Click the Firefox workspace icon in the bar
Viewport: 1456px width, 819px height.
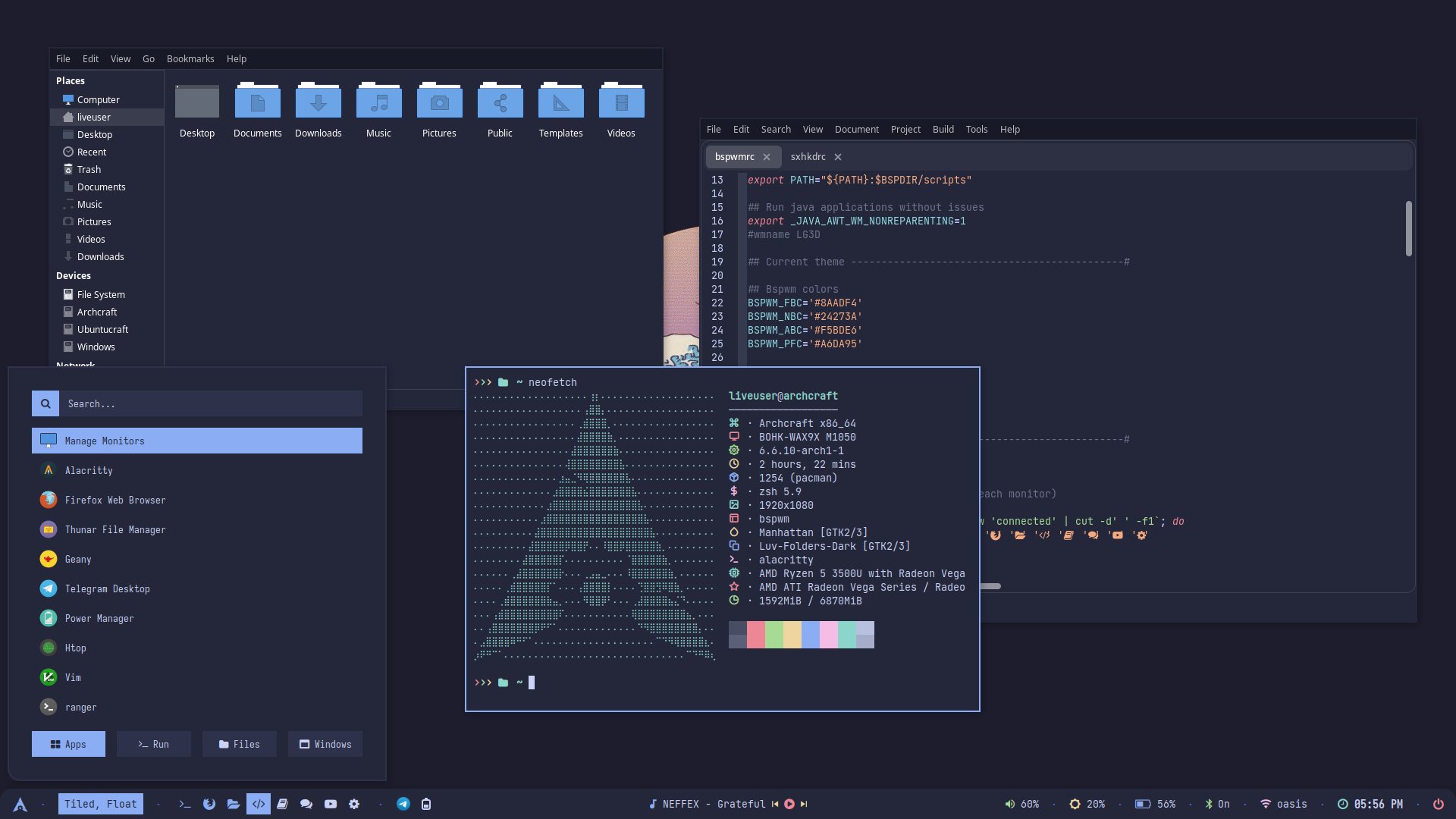[209, 804]
